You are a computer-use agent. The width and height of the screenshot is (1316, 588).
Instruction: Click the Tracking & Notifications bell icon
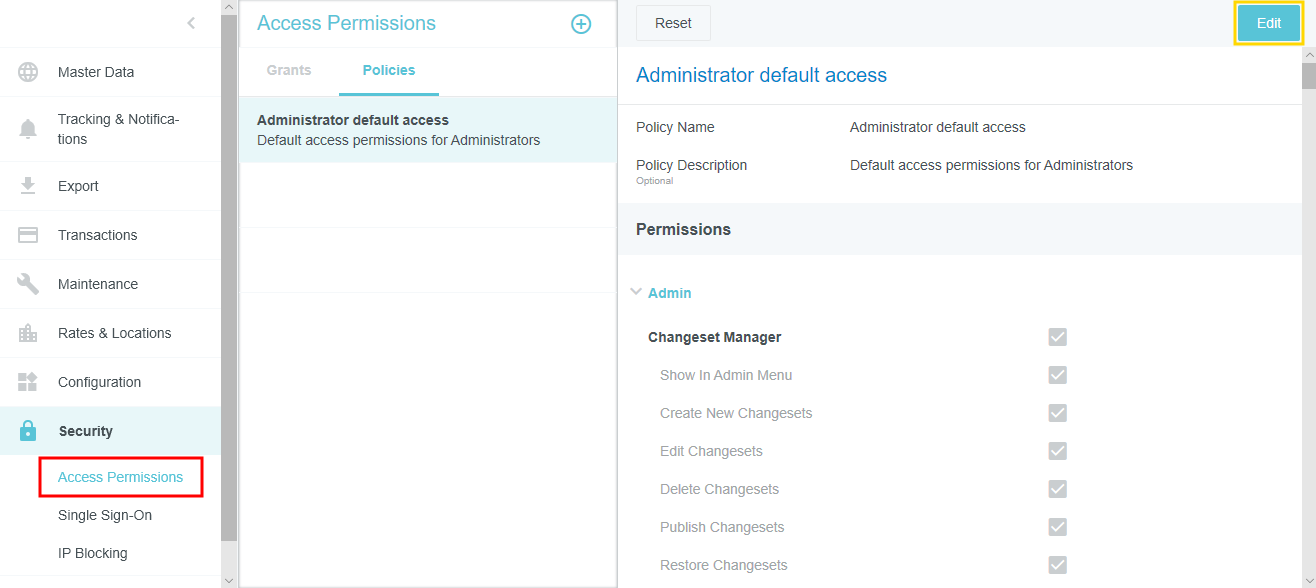point(28,129)
